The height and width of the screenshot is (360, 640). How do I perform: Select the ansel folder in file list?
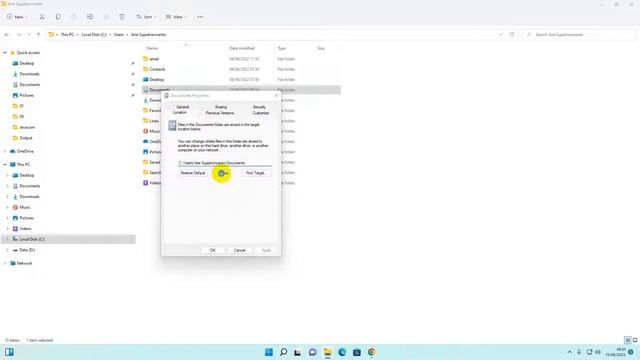coord(154,59)
